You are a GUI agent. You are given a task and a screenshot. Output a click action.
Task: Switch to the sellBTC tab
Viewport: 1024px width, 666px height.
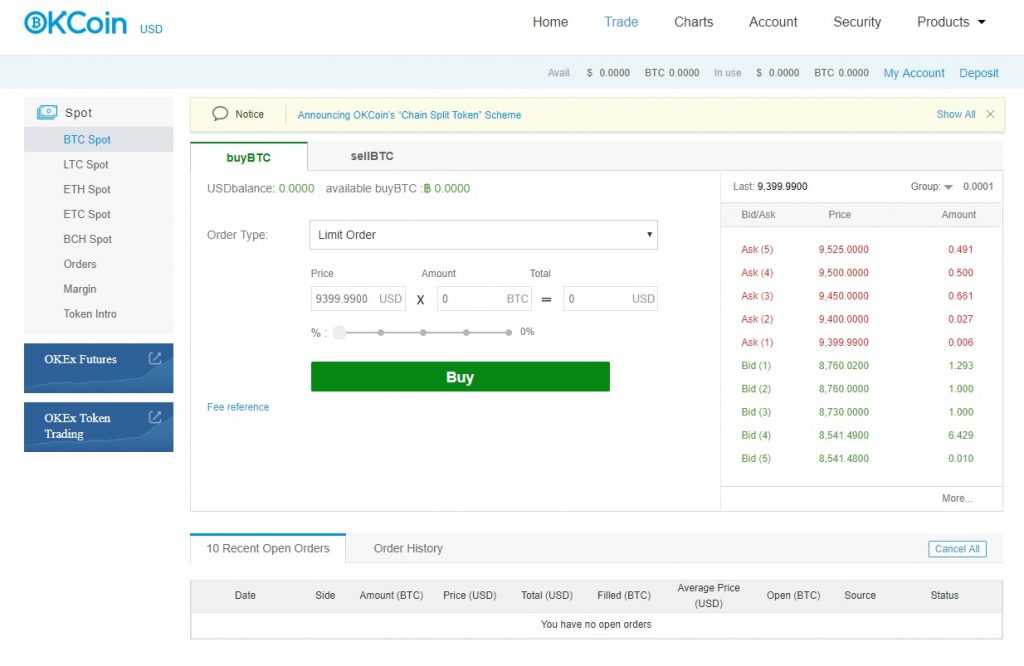pos(372,156)
